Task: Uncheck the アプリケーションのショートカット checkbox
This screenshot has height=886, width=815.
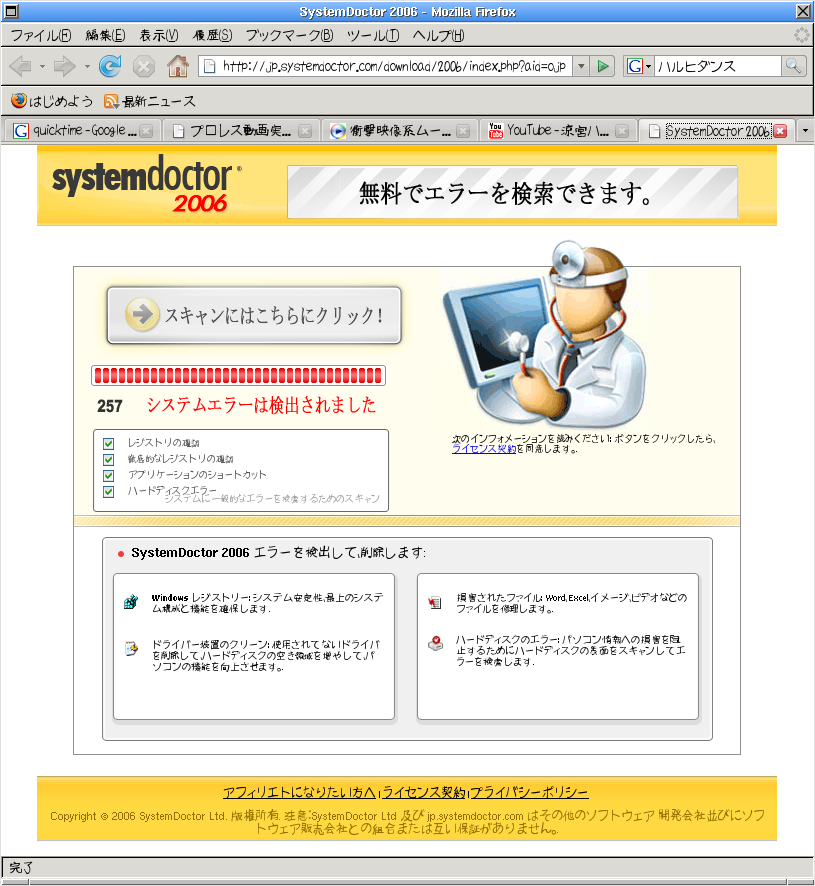Action: click(109, 475)
